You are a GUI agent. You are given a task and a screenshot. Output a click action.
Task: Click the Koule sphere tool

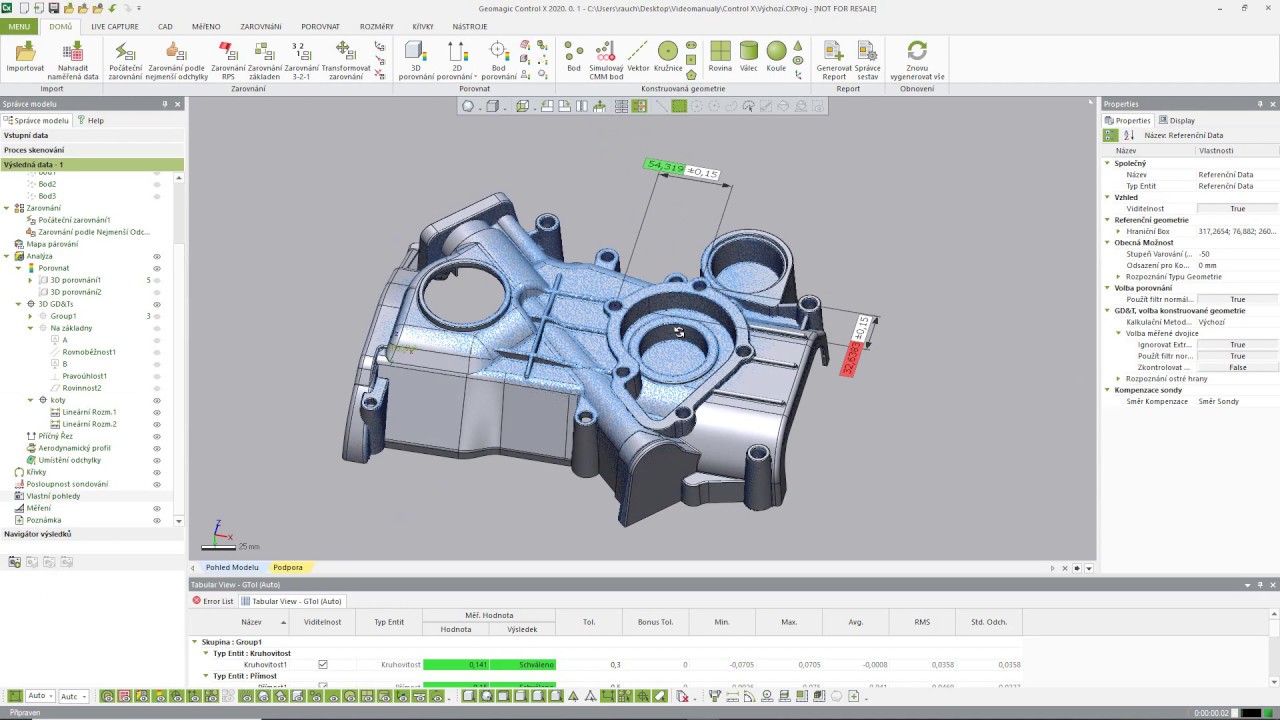(776, 52)
